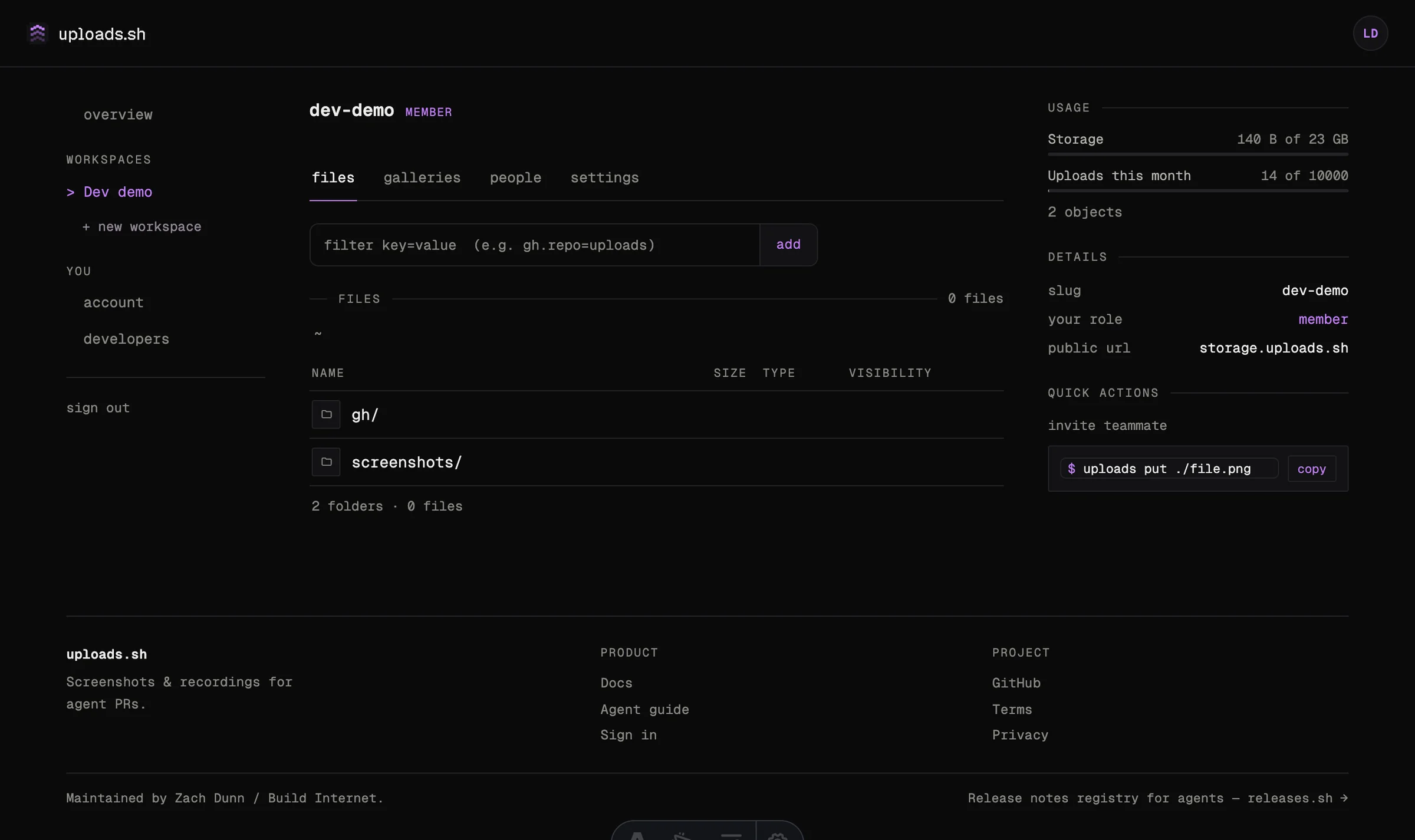Open the LD user avatar menu
1415x840 pixels.
[1370, 34]
